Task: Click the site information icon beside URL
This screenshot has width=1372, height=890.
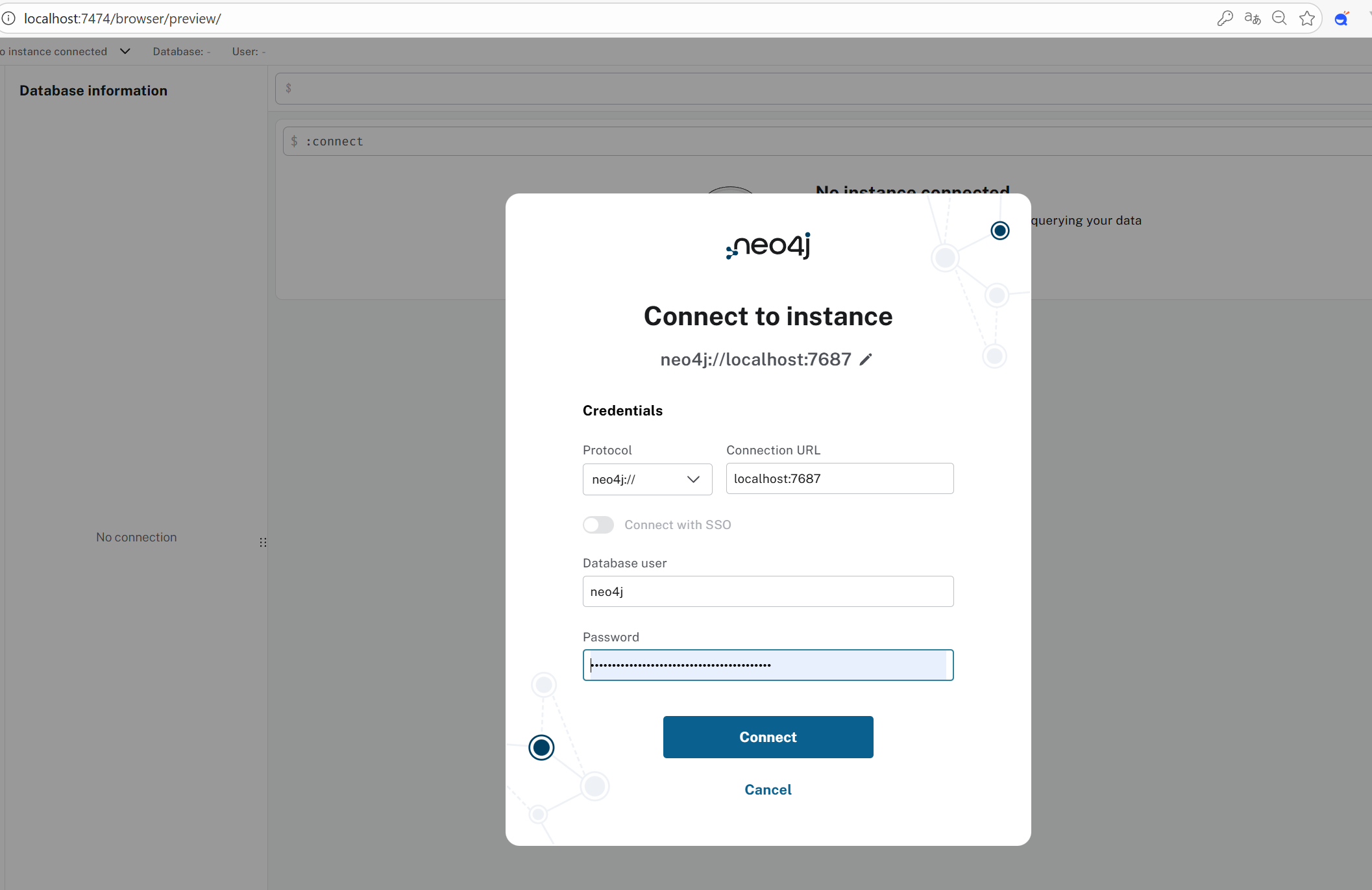Action: click(8, 18)
